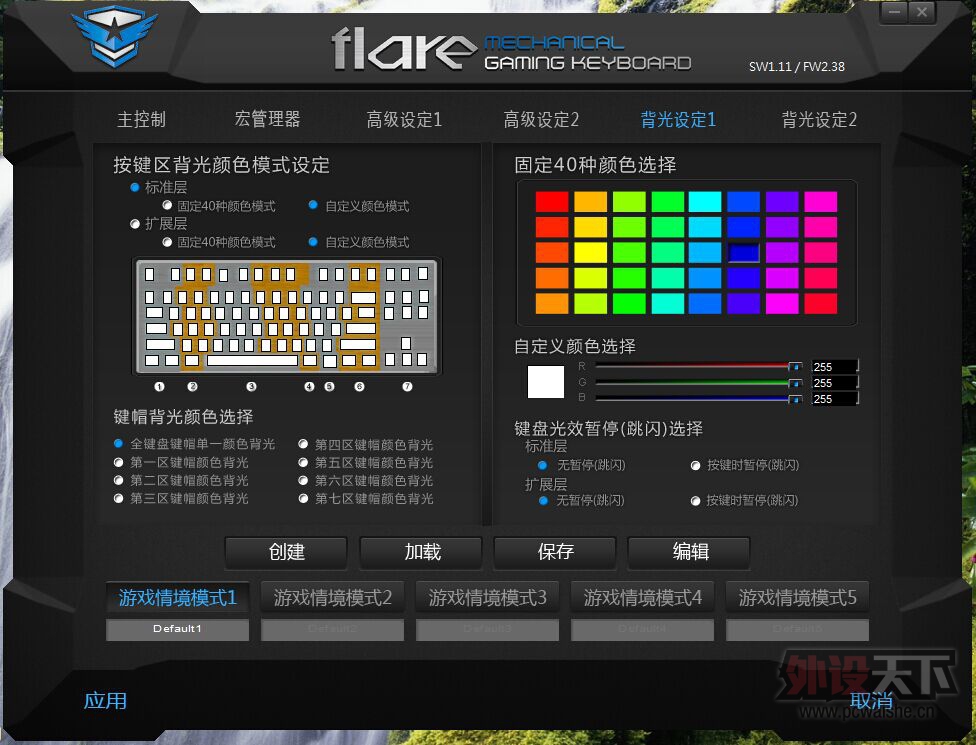Choose 固定40种颜色模式 under 扩展层

[167, 241]
